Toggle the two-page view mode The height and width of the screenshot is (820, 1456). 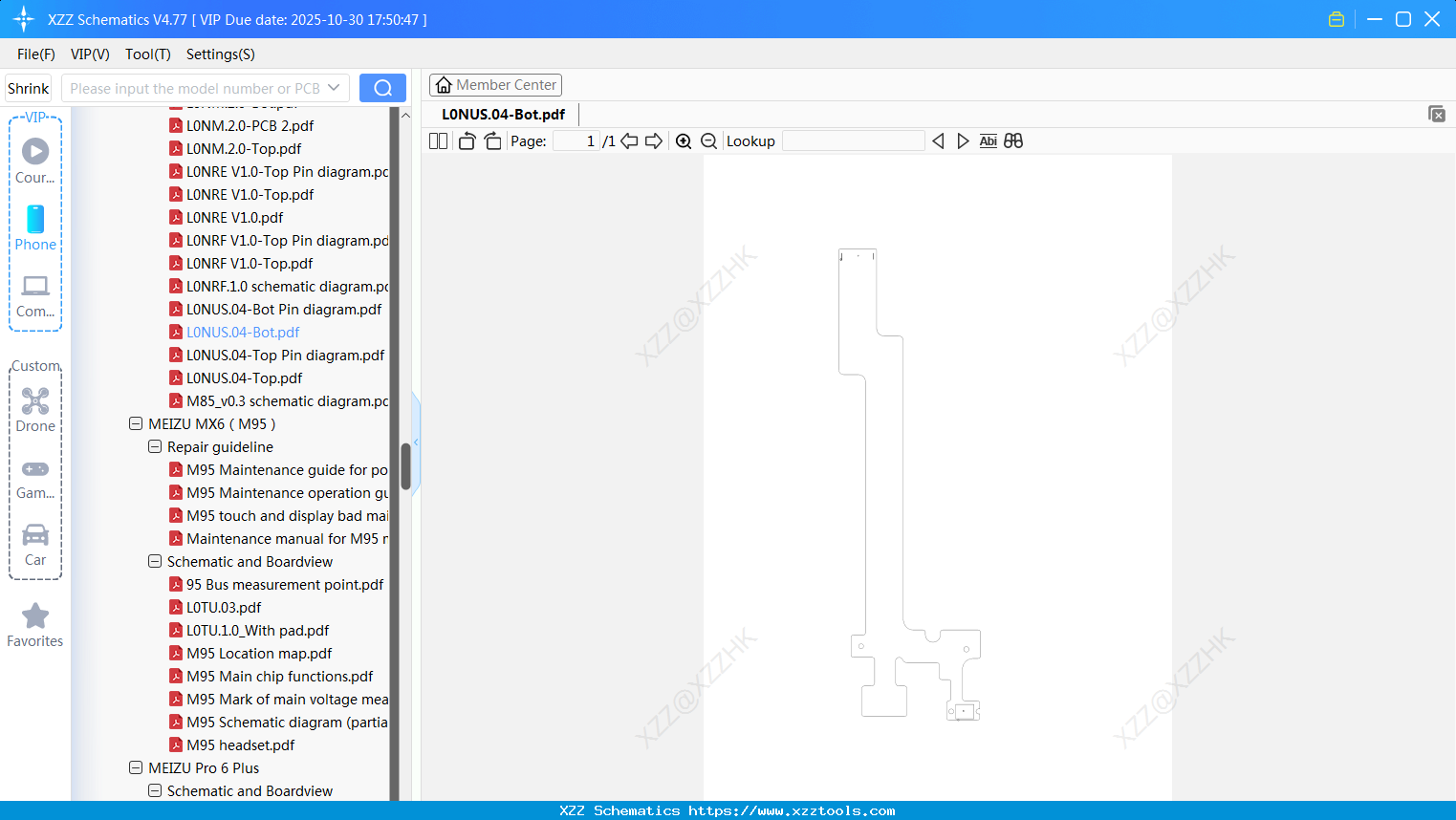pyautogui.click(x=437, y=140)
